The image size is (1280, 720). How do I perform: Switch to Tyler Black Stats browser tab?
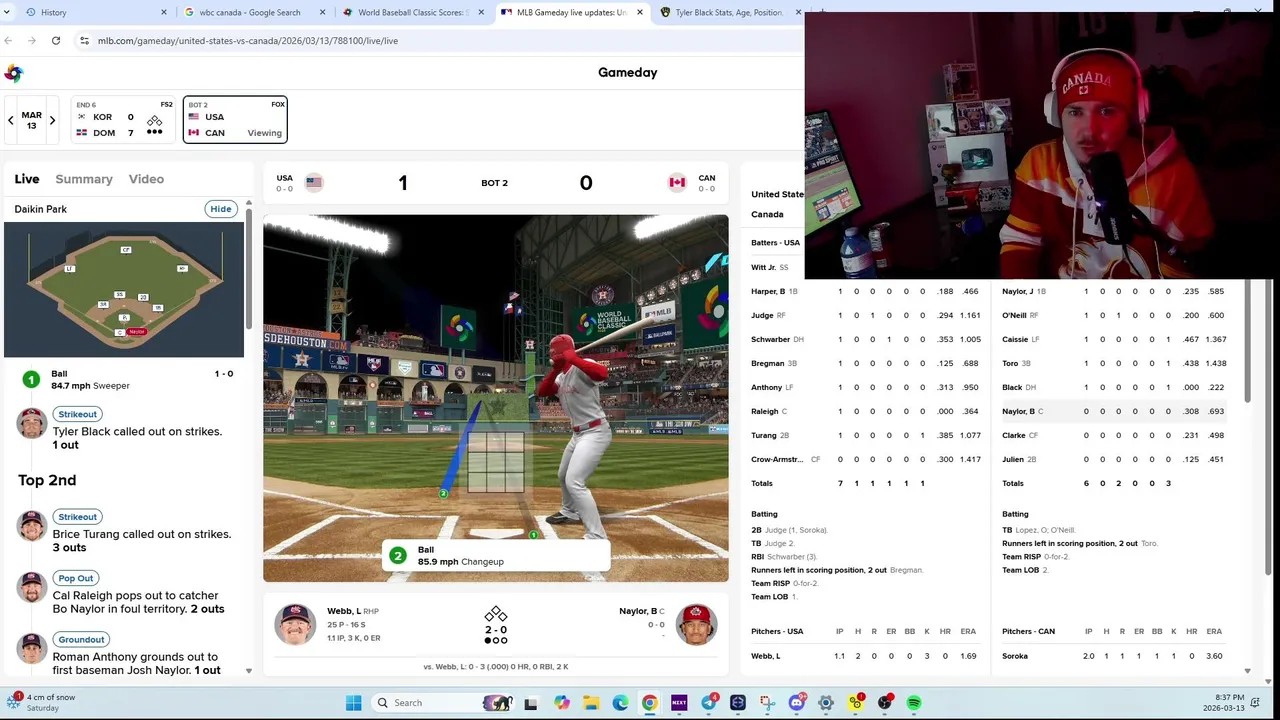pyautogui.click(x=730, y=12)
